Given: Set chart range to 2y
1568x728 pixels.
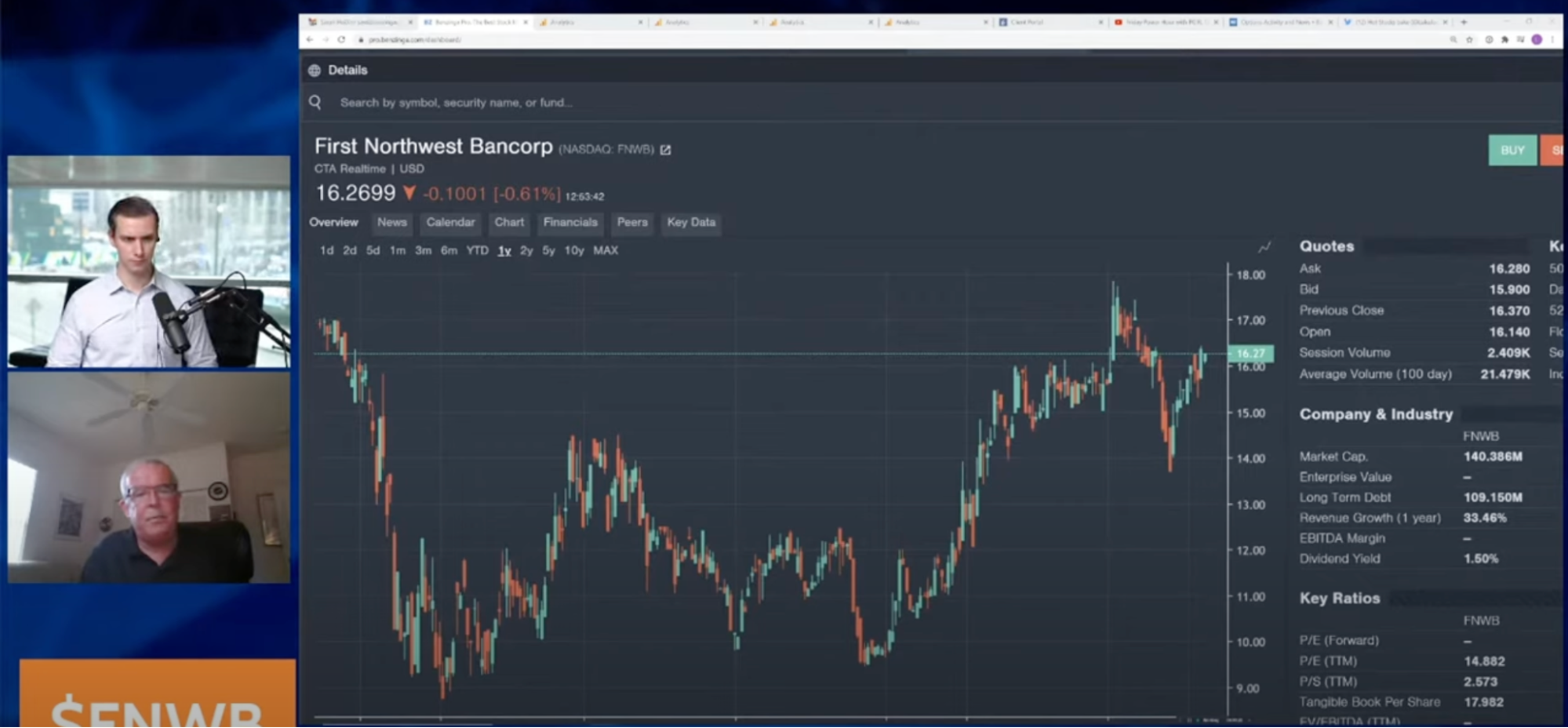Looking at the screenshot, I should 526,250.
